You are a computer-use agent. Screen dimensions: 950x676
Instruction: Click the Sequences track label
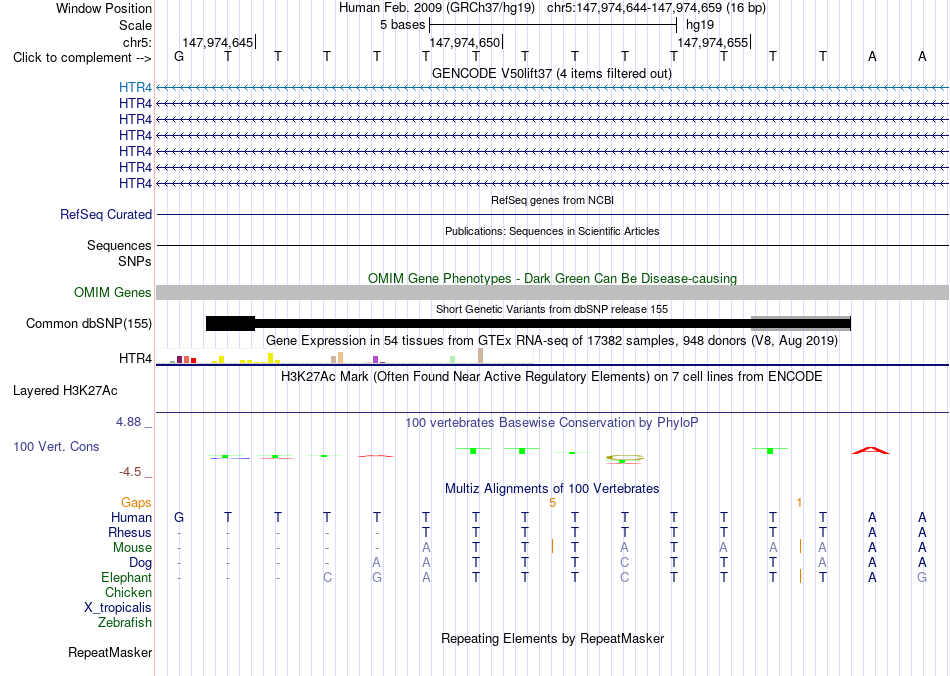click(119, 245)
